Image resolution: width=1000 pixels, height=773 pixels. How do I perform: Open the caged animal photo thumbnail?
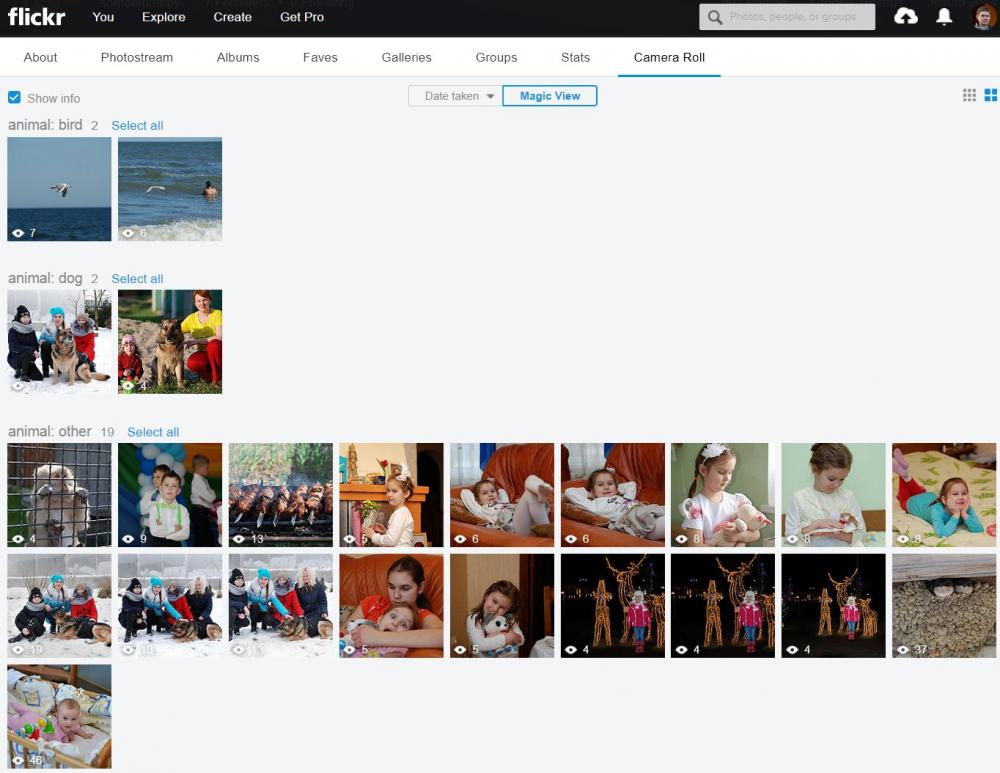click(59, 495)
